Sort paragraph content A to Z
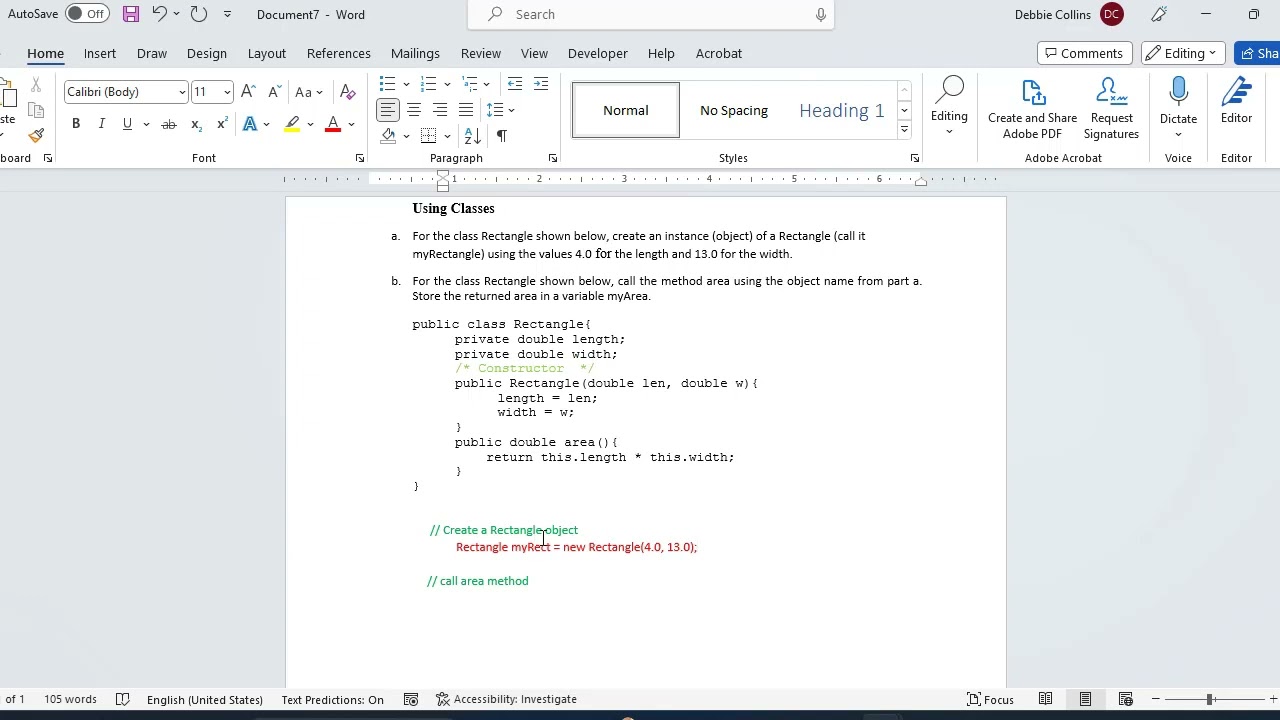Image resolution: width=1280 pixels, height=720 pixels. pos(474,136)
